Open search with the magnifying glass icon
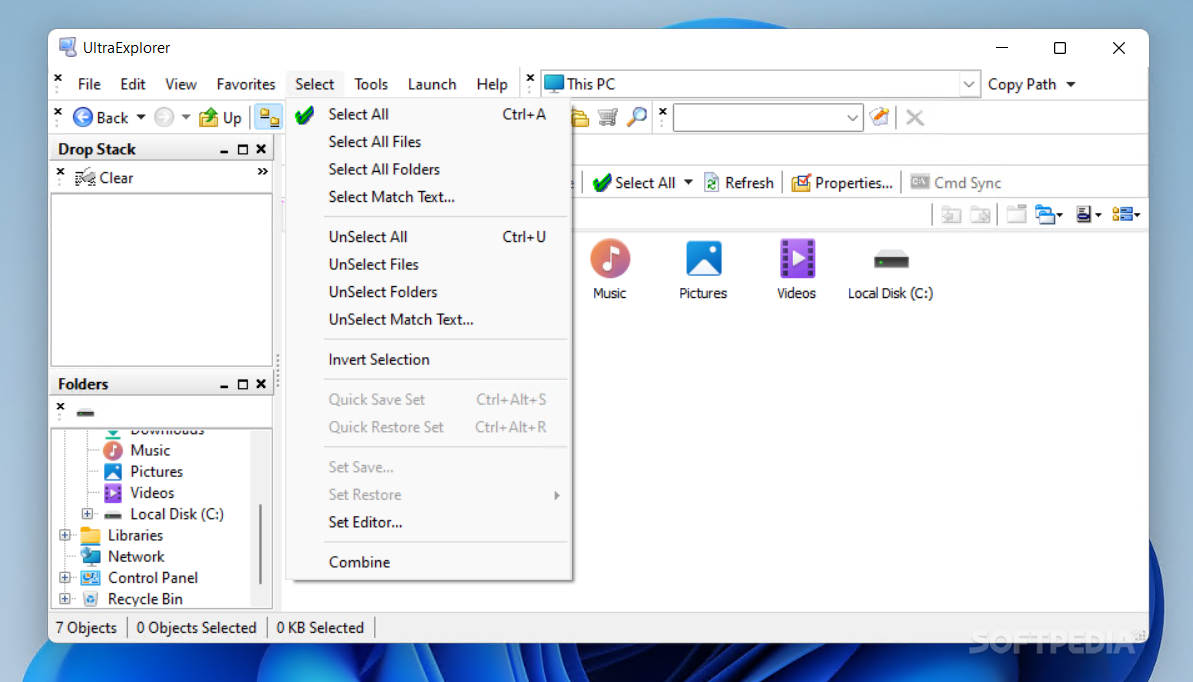The height and width of the screenshot is (682, 1193). click(637, 117)
